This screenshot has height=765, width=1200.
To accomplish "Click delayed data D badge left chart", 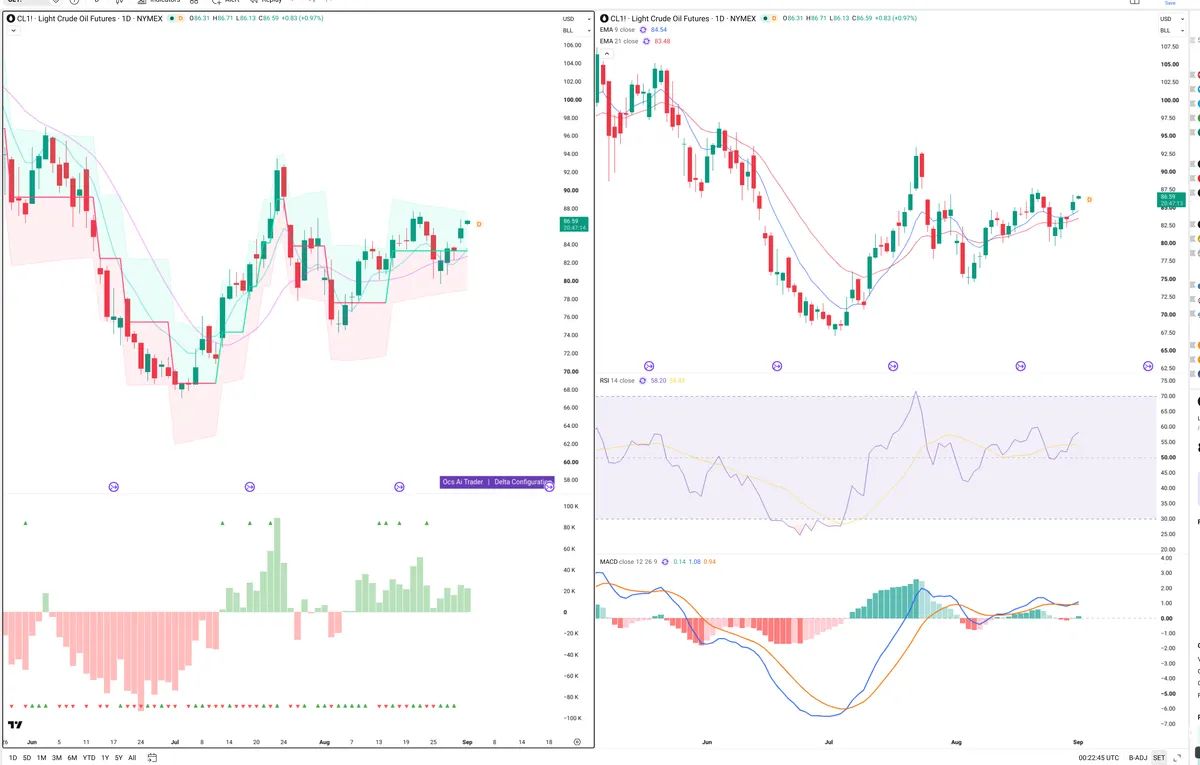I will pyautogui.click(x=179, y=18).
